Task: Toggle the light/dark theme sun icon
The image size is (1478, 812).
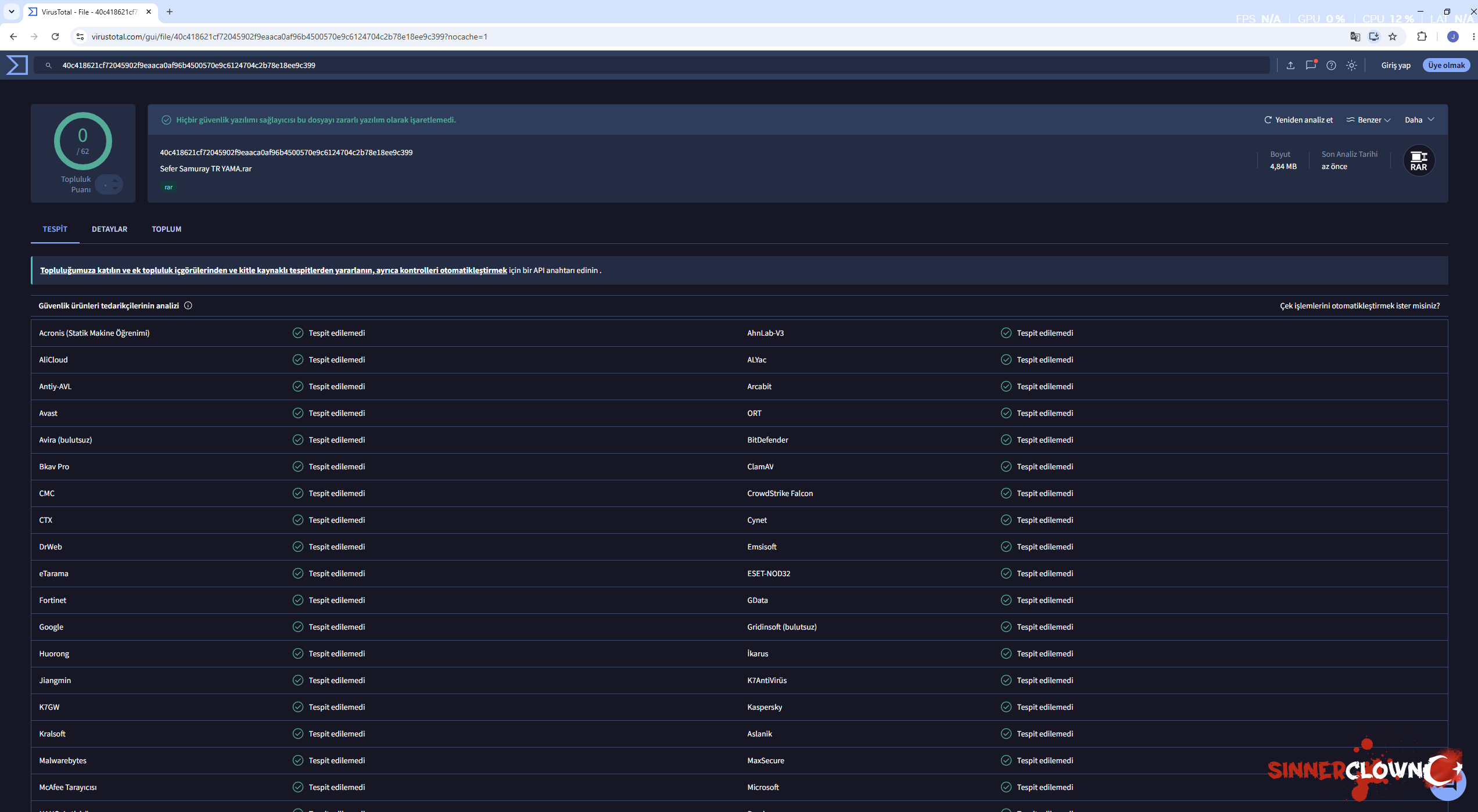Action: [x=1352, y=66]
